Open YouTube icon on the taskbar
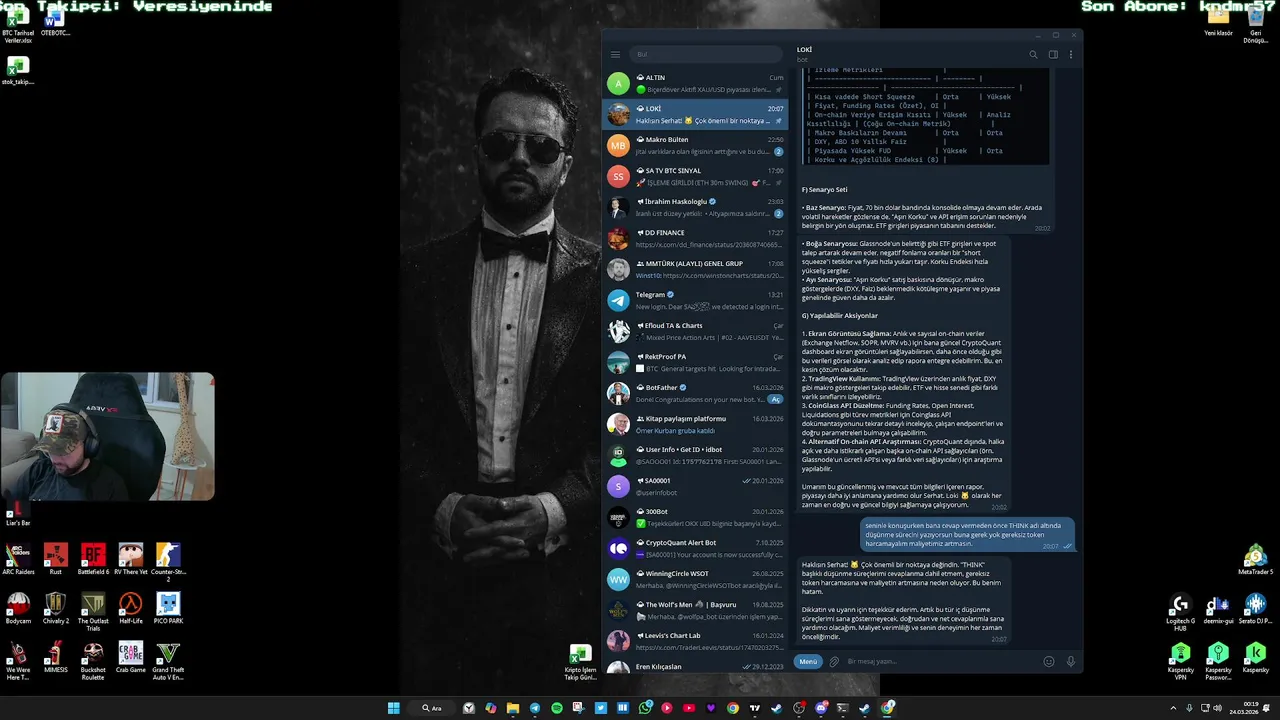Image resolution: width=1280 pixels, height=720 pixels. (689, 708)
